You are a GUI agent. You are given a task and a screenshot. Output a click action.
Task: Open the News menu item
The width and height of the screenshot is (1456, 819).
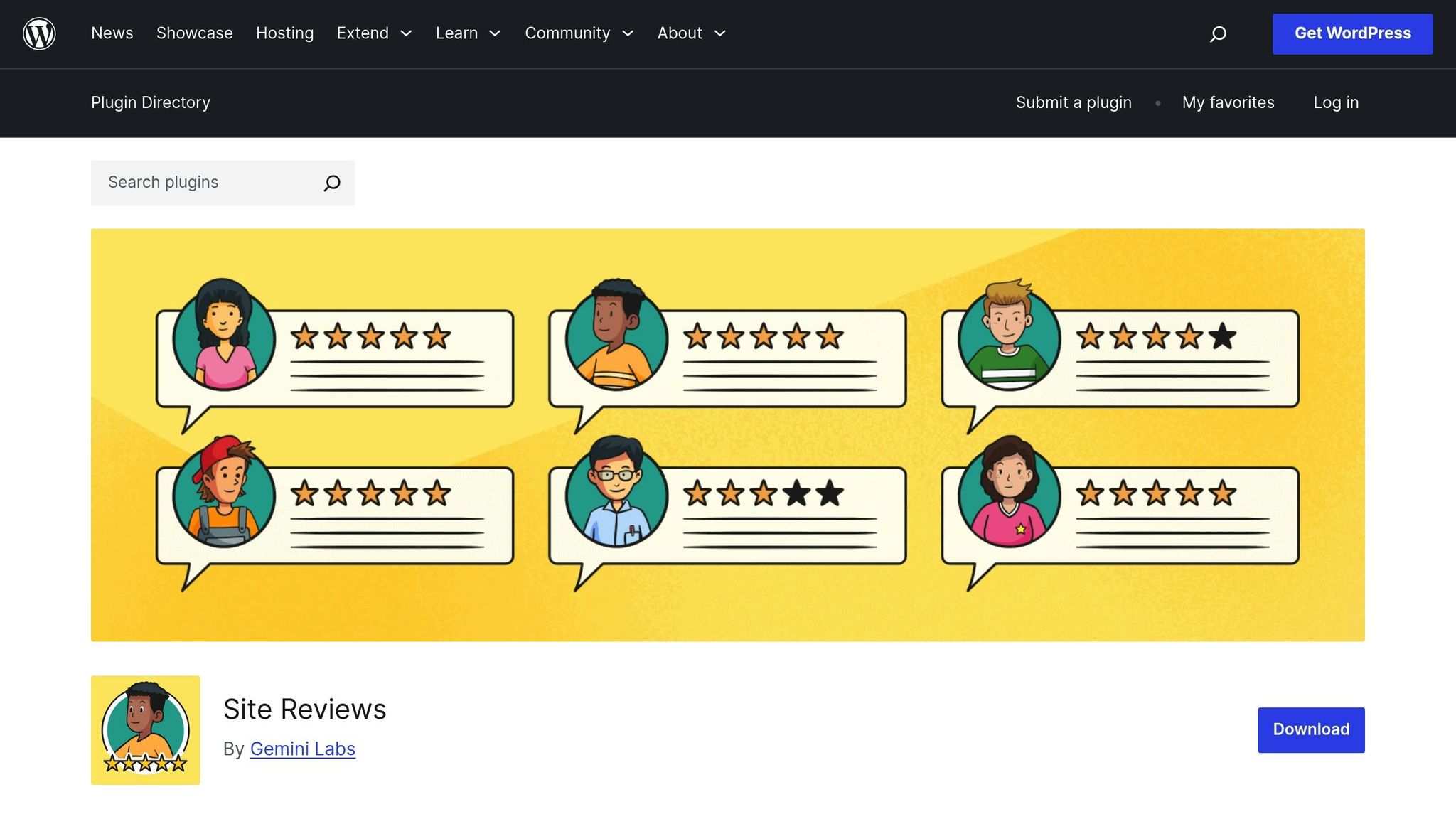[x=112, y=33]
